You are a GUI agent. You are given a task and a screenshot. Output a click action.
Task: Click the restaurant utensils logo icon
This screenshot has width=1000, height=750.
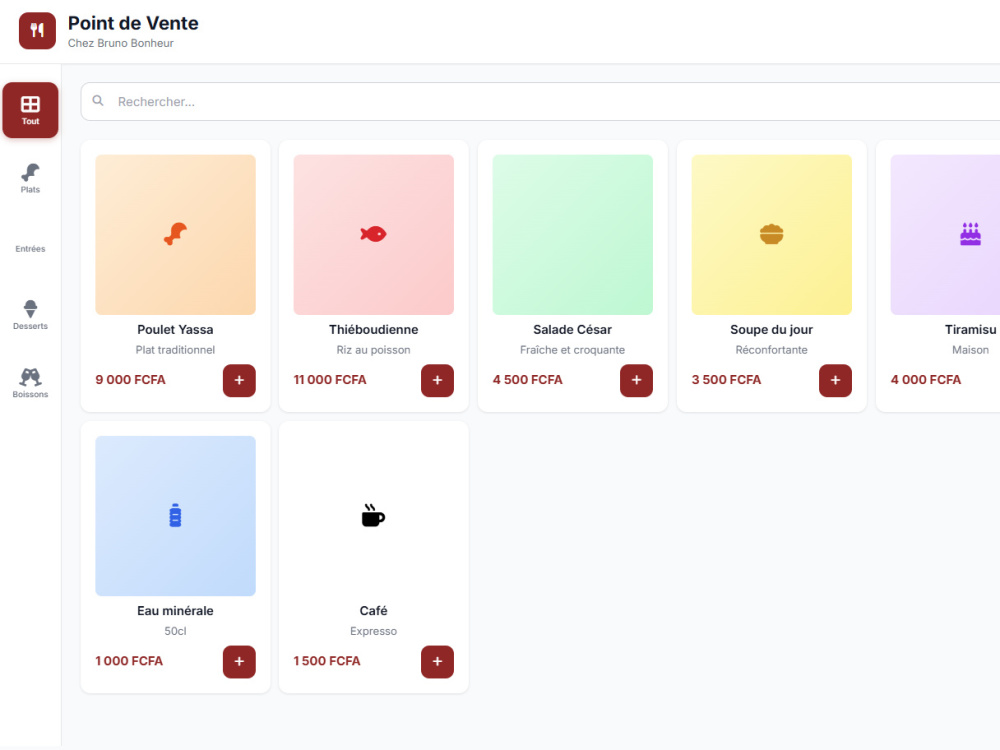point(37,31)
